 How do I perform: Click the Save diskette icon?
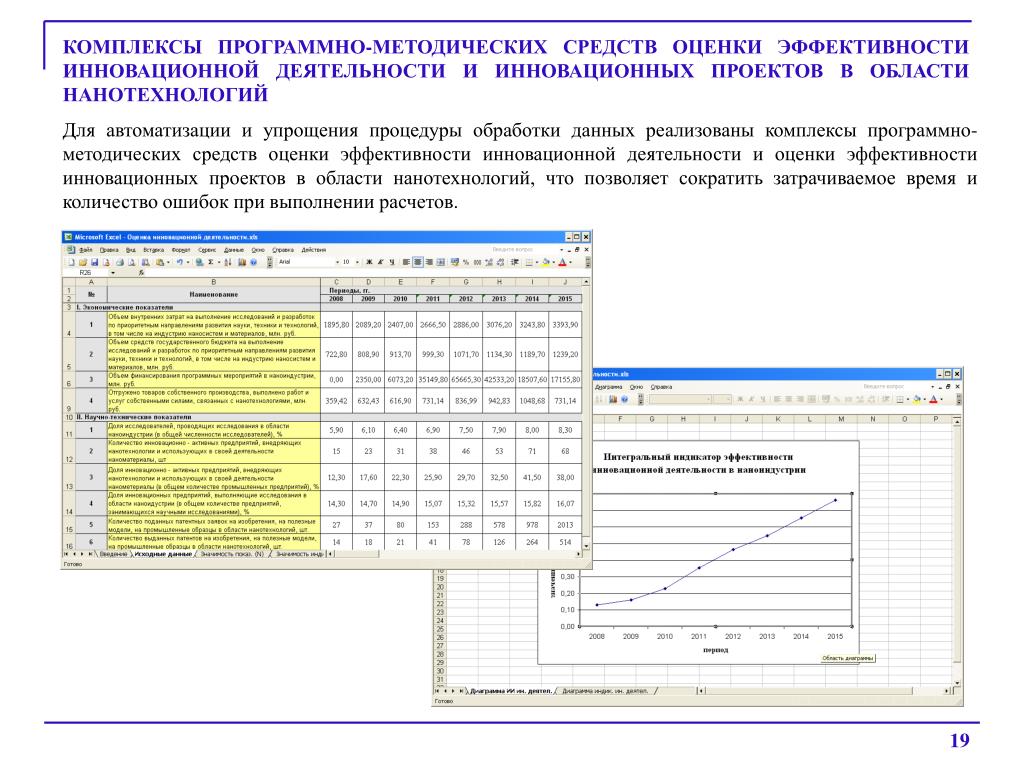tap(95, 262)
